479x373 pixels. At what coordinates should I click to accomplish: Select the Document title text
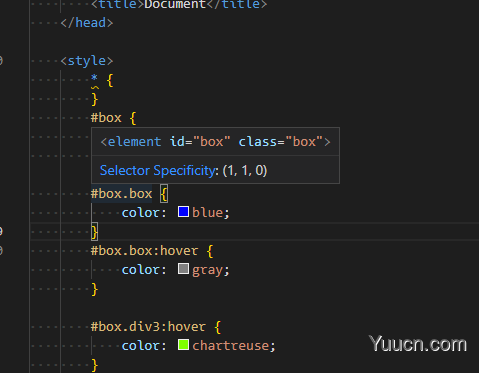click(x=175, y=4)
